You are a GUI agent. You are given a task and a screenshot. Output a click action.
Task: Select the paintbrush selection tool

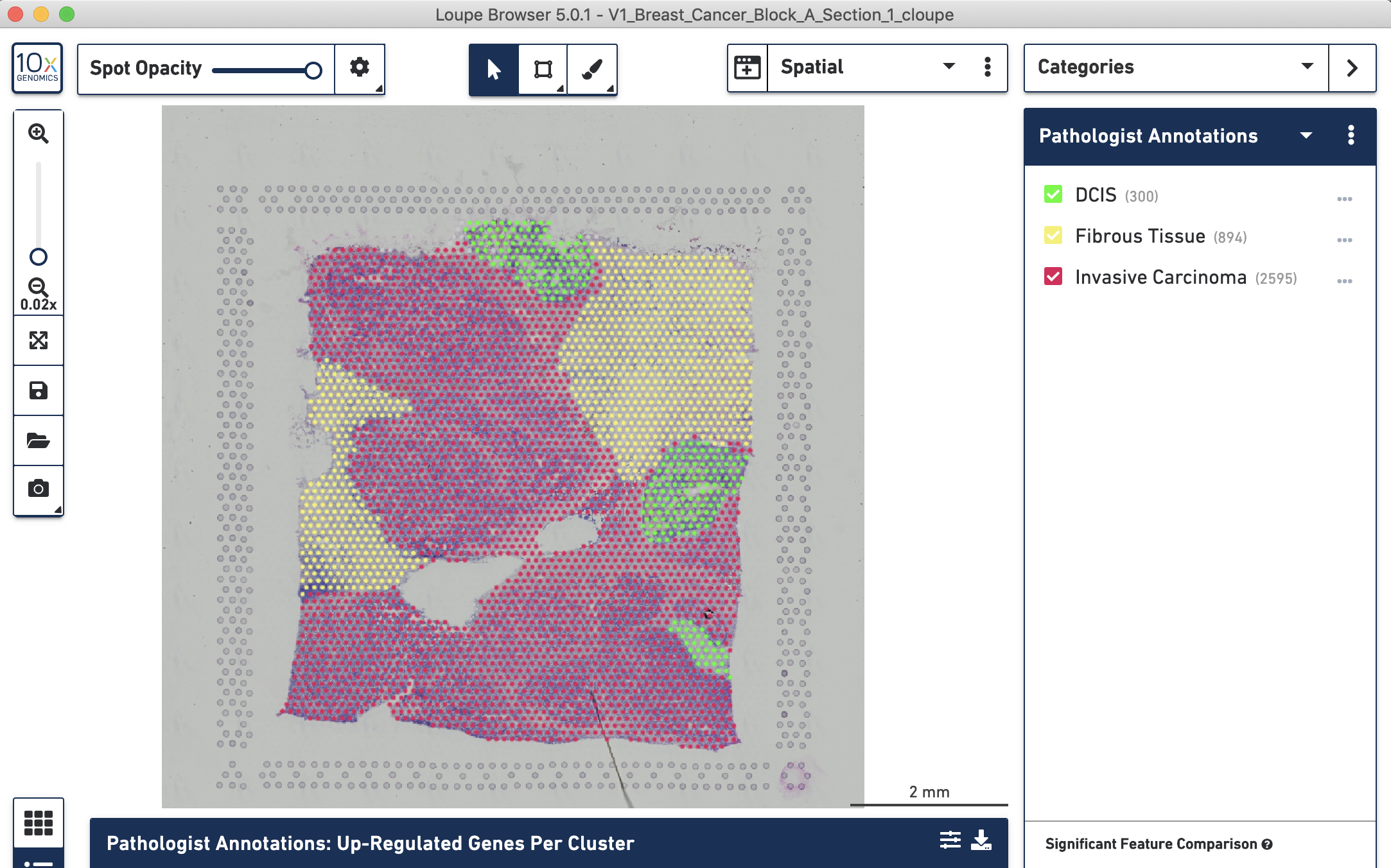click(x=592, y=69)
